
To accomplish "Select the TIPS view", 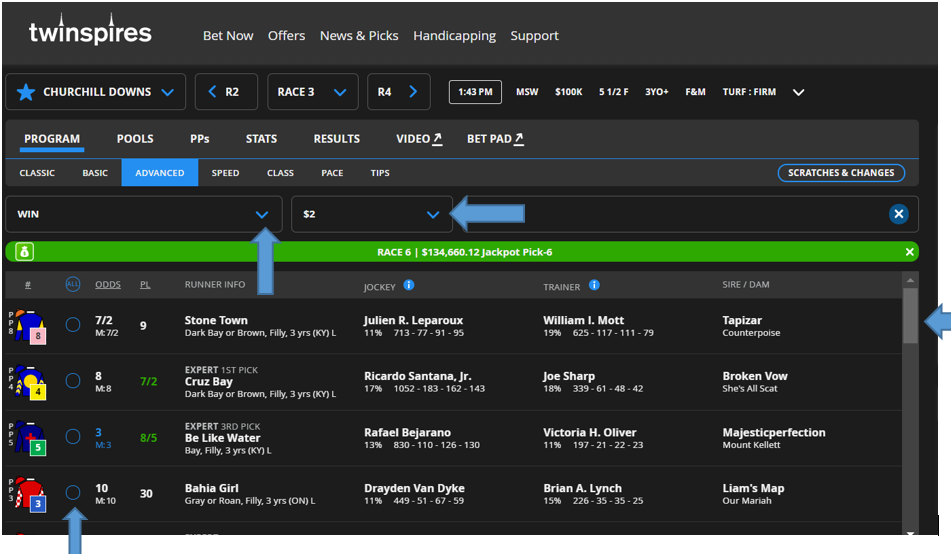I will pos(380,173).
